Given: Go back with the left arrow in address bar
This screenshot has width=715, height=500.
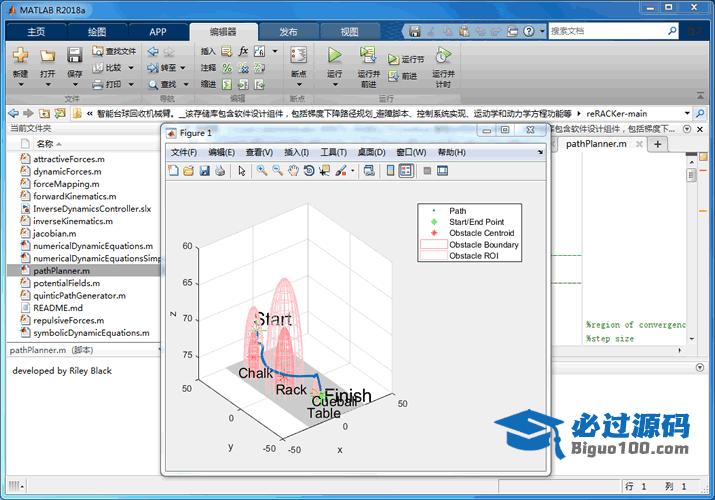Looking at the screenshot, I should pos(13,113).
